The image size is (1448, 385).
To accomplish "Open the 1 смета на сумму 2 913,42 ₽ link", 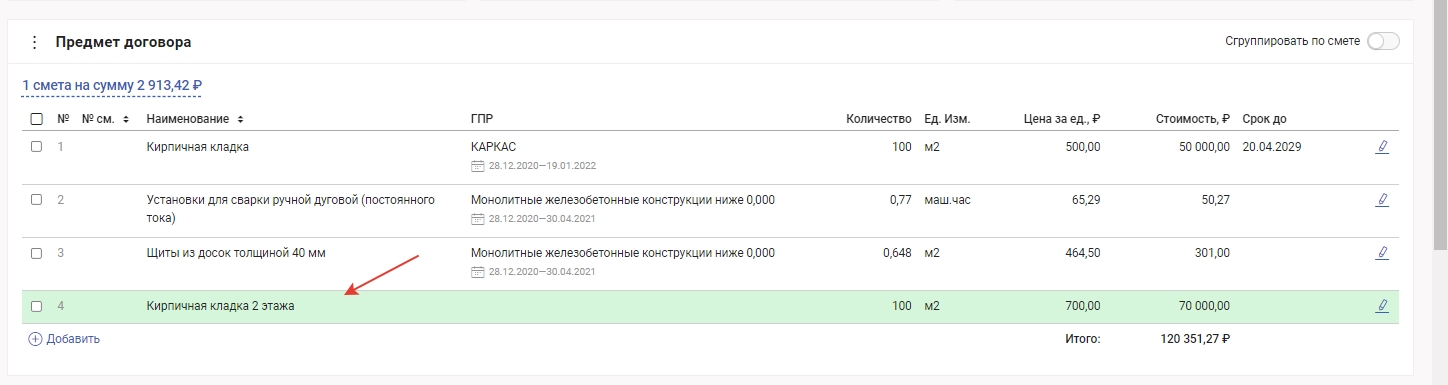I will pyautogui.click(x=112, y=86).
